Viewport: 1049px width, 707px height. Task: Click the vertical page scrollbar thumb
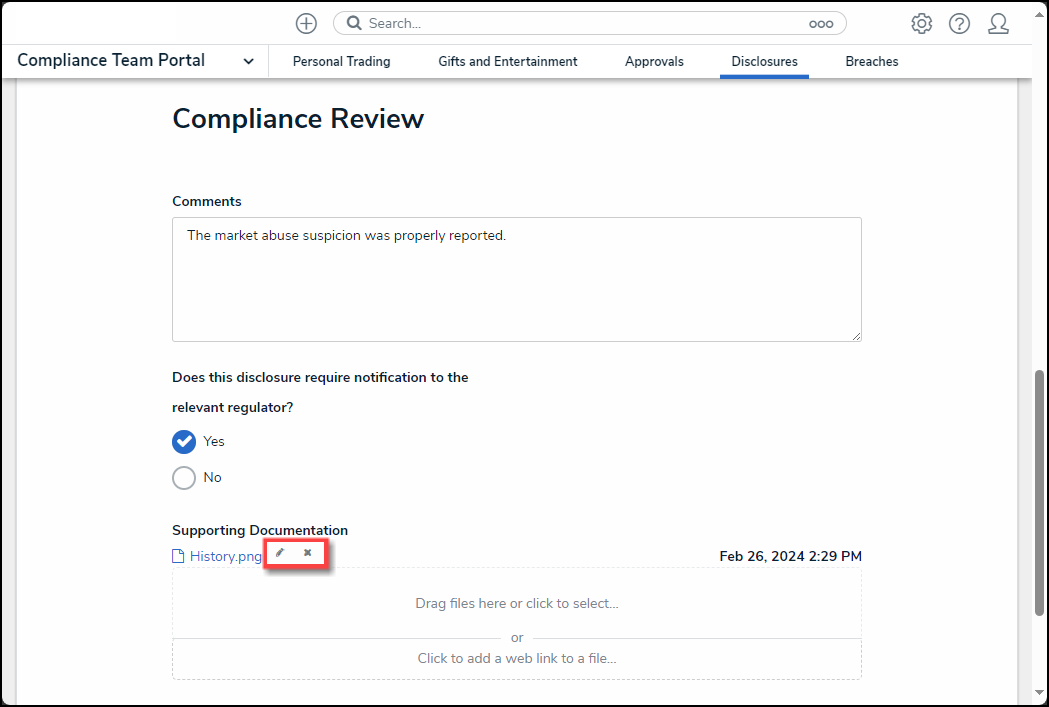click(1039, 490)
